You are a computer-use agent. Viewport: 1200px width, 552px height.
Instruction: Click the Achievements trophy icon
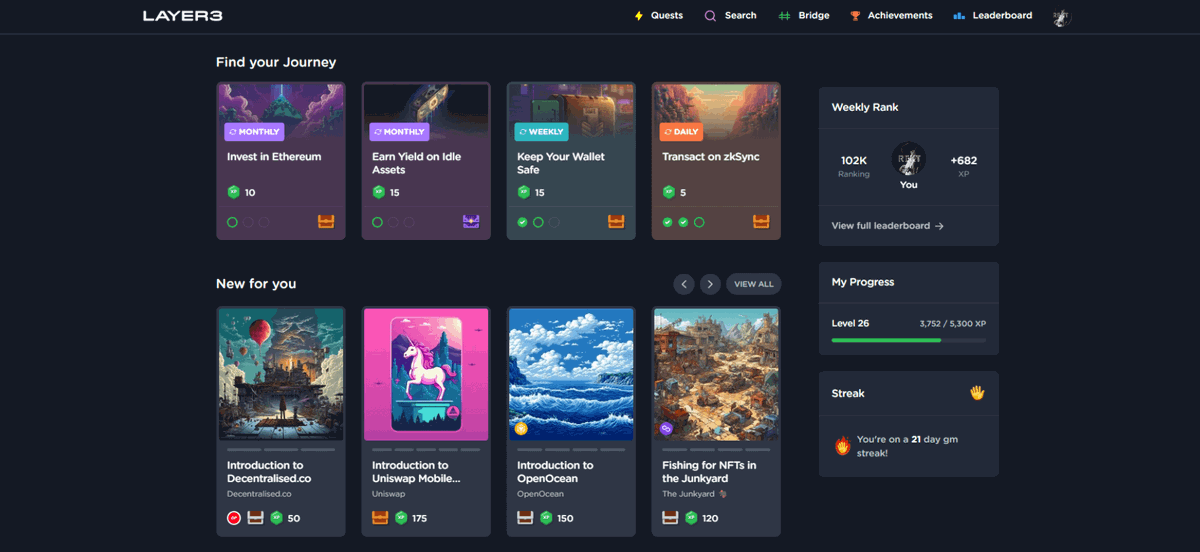click(x=855, y=16)
